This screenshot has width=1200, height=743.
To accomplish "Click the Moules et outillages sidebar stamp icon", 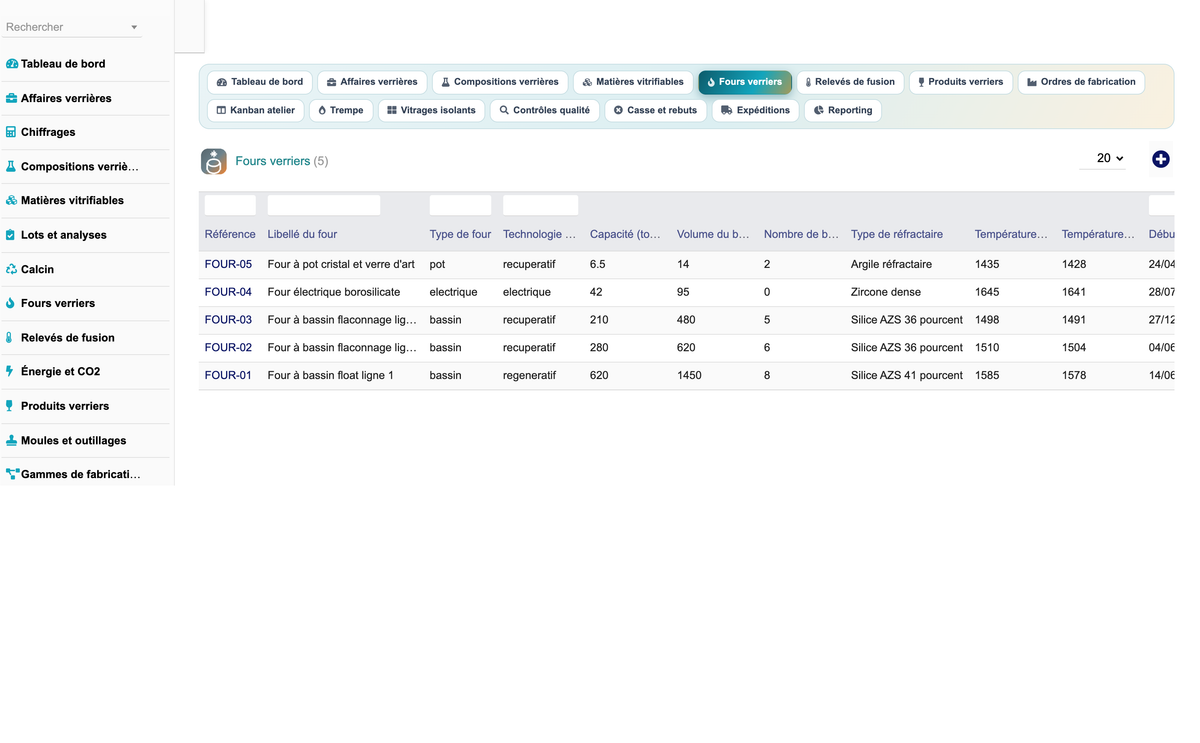I will [11, 440].
